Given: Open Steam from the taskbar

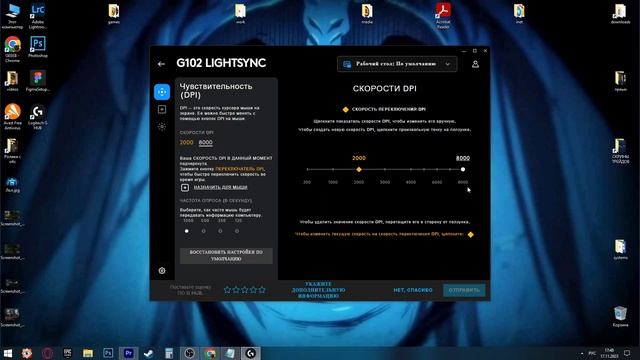Looking at the screenshot, I should [x=149, y=353].
